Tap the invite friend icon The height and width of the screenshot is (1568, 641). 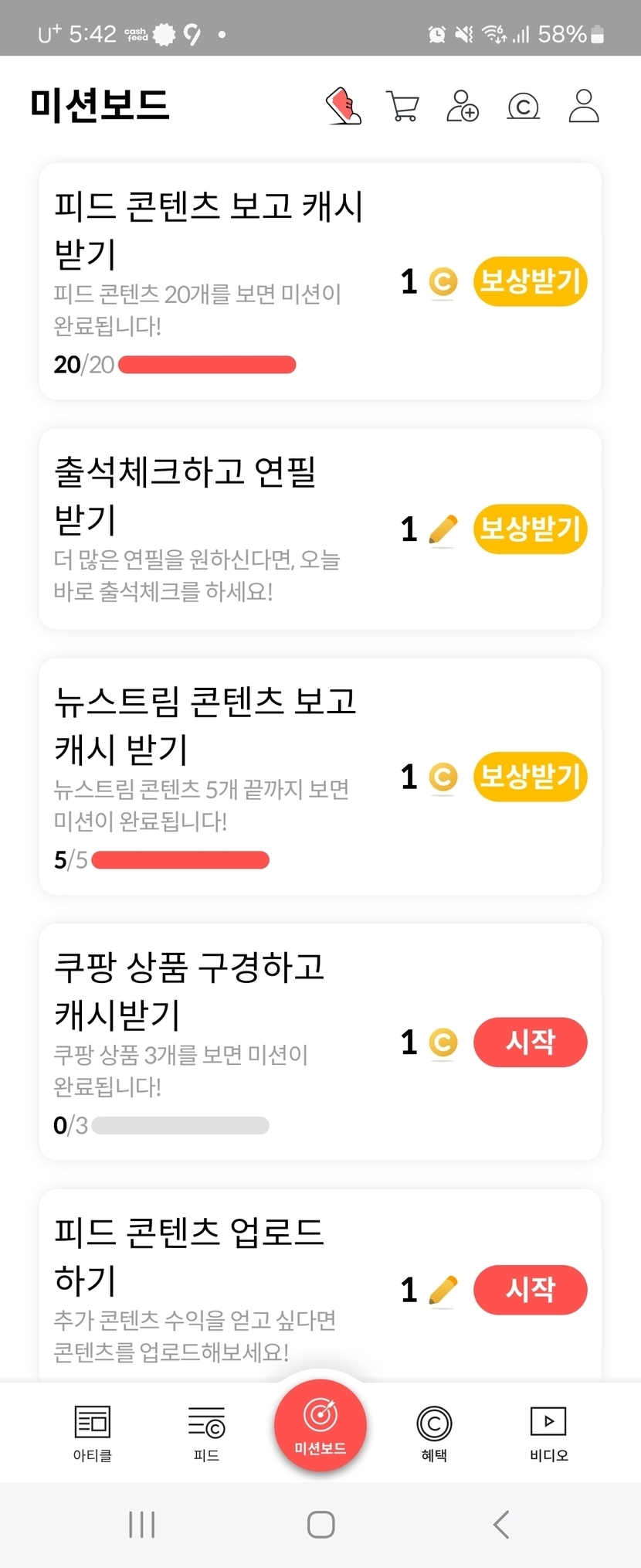[463, 107]
